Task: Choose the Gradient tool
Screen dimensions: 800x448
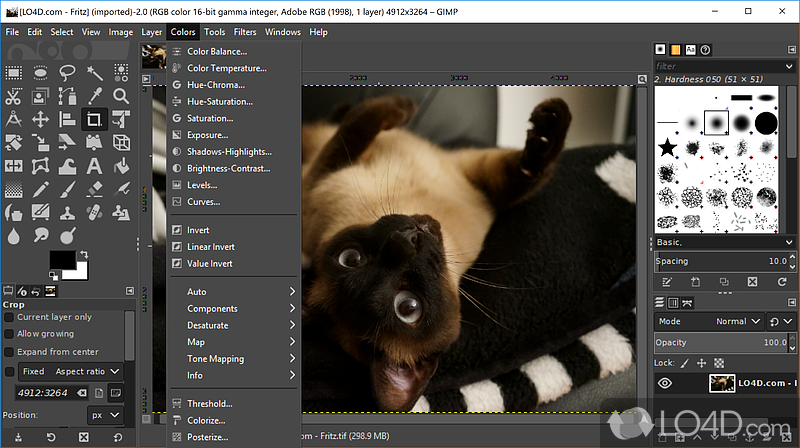Action: 14,190
